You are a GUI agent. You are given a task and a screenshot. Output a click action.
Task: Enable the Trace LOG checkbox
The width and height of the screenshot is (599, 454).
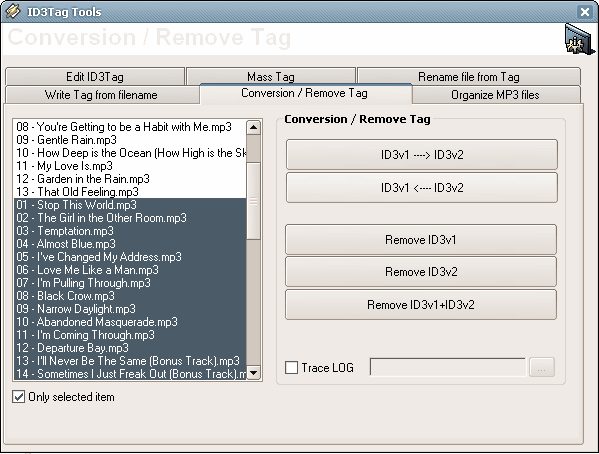pyautogui.click(x=291, y=368)
